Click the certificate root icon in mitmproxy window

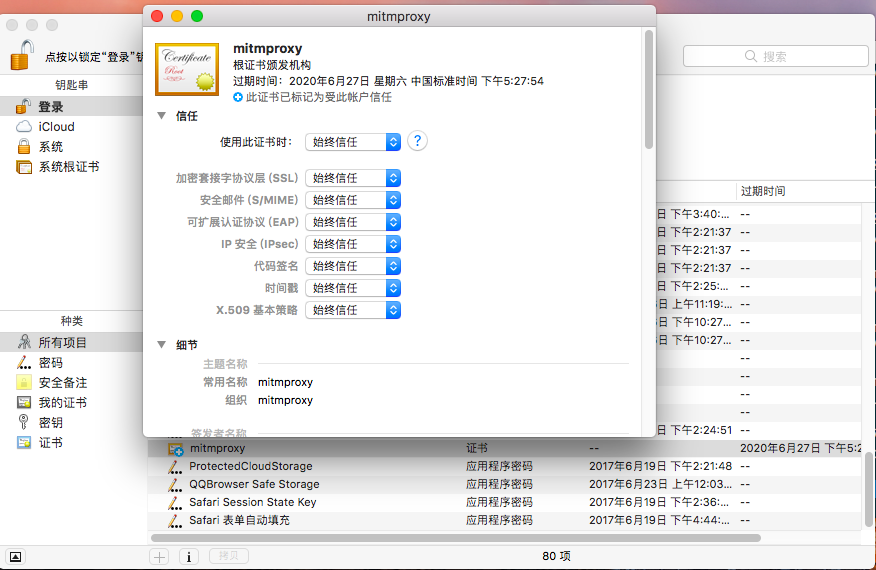pos(187,69)
